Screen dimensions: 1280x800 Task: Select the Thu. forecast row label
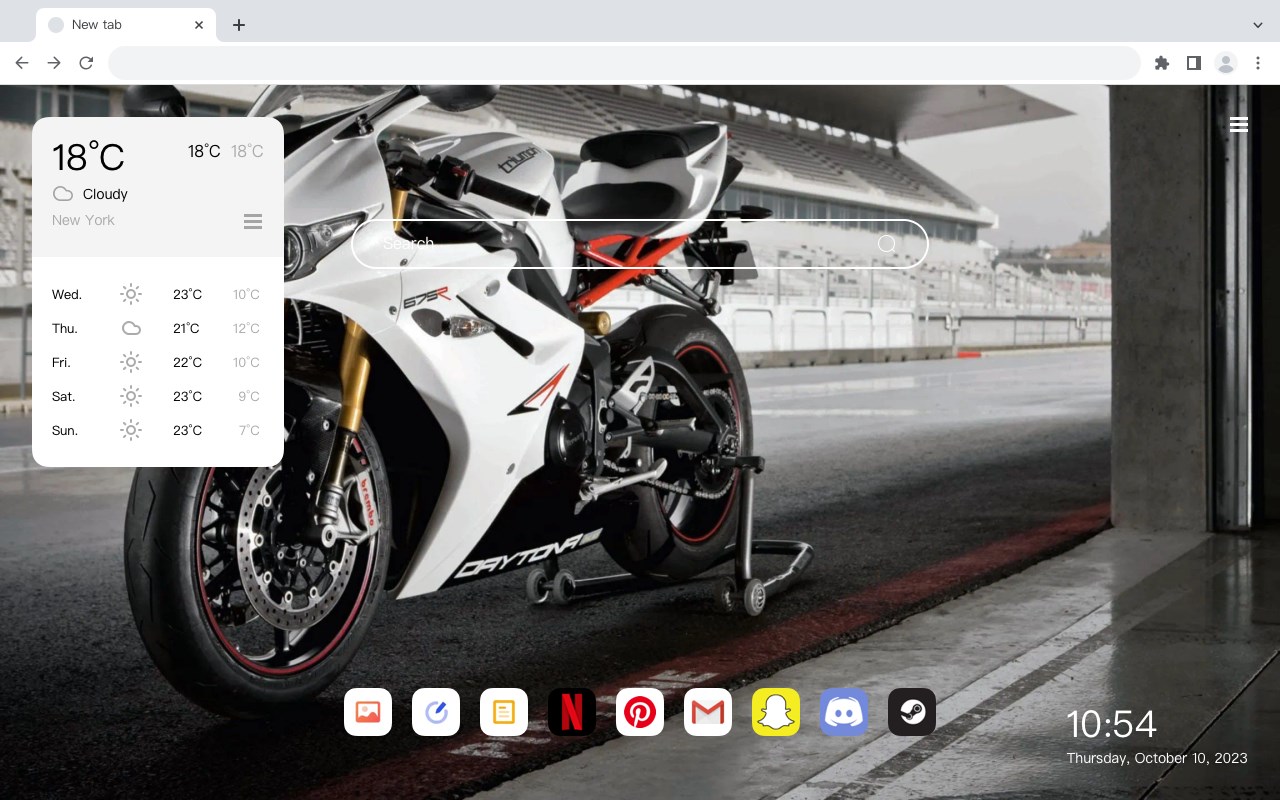coord(65,329)
